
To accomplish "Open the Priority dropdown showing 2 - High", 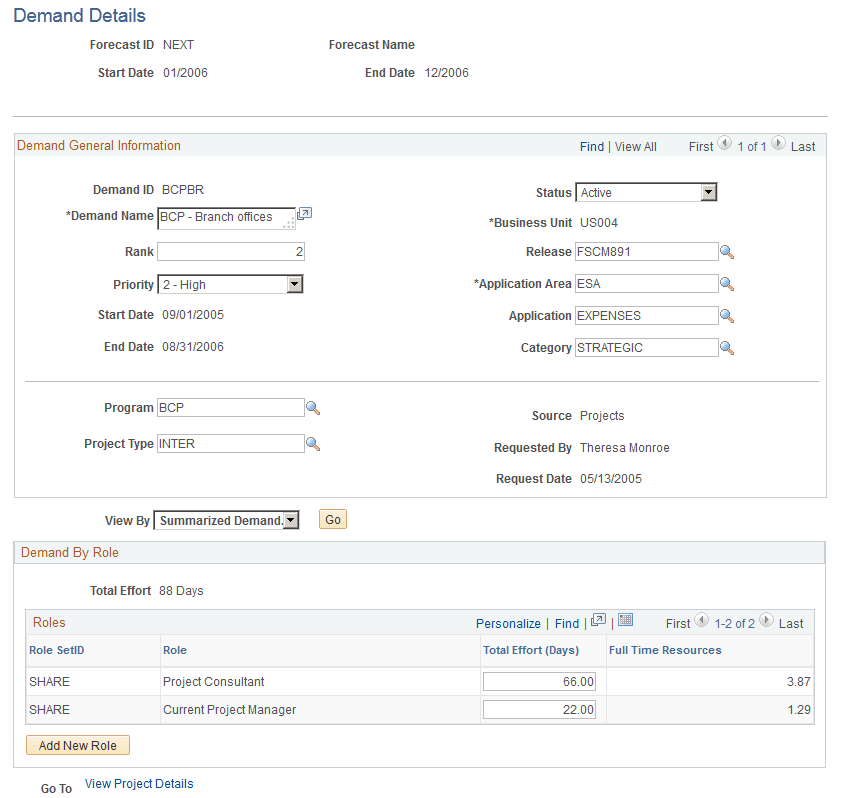I will (295, 284).
